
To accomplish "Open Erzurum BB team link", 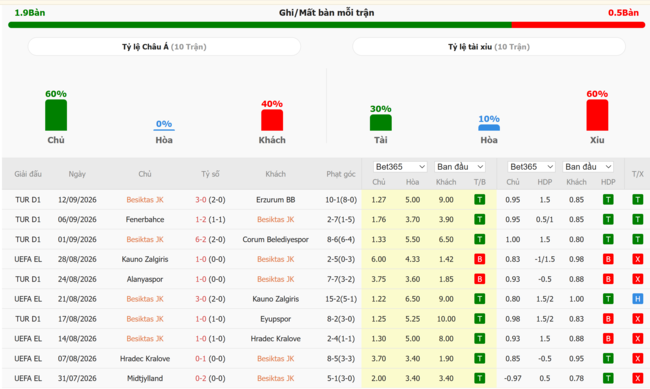I will (x=275, y=200).
